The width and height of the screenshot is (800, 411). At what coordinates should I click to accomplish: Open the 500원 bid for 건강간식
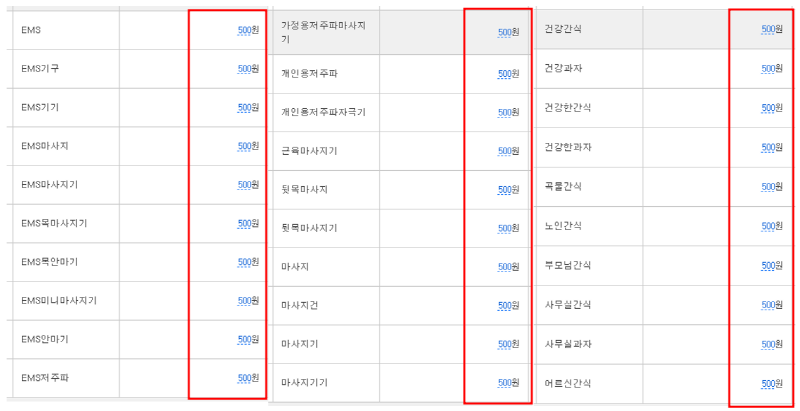click(x=772, y=29)
